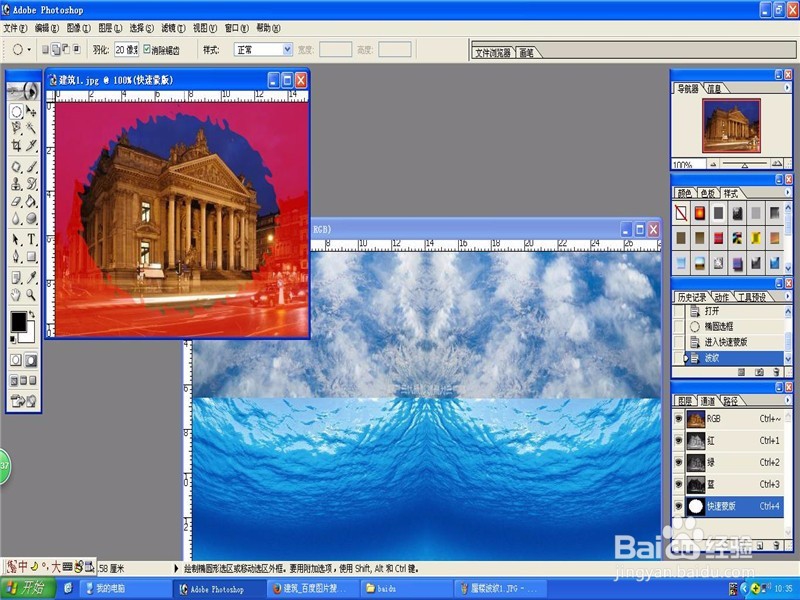Viewport: 800px width, 600px height.
Task: Select the Eraser tool
Action: (16, 201)
